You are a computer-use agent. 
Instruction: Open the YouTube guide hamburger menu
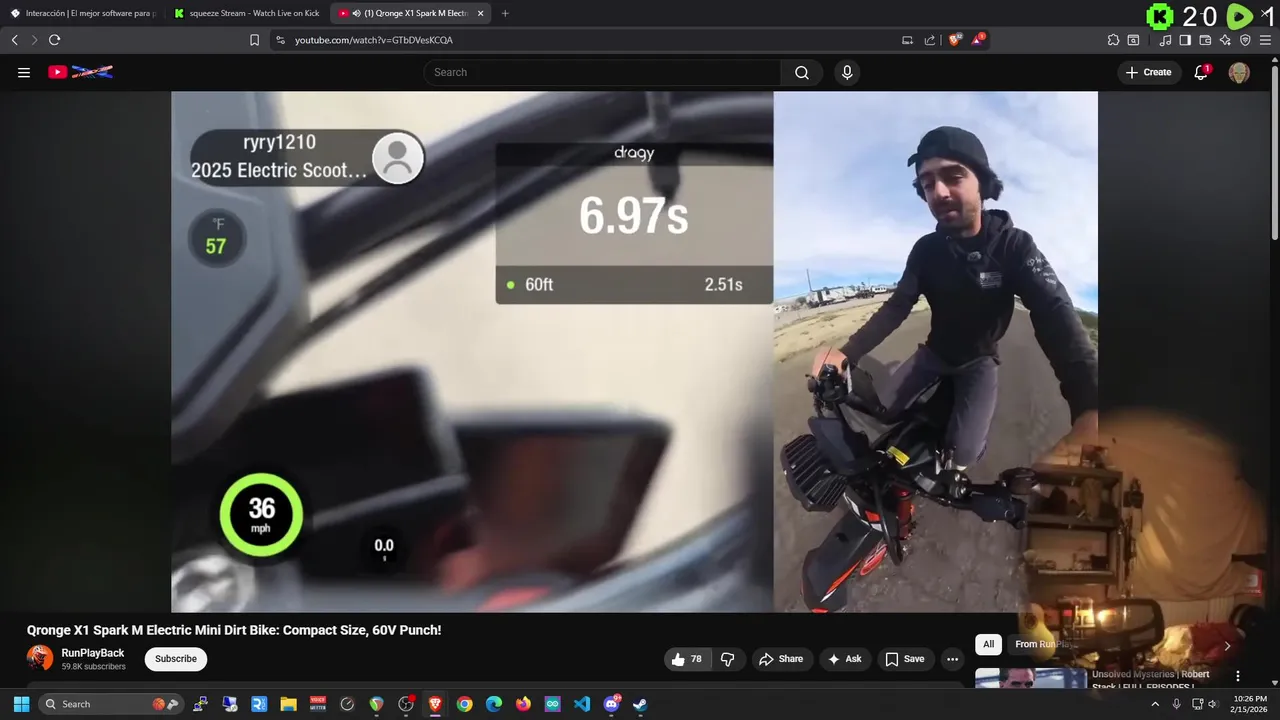(24, 72)
